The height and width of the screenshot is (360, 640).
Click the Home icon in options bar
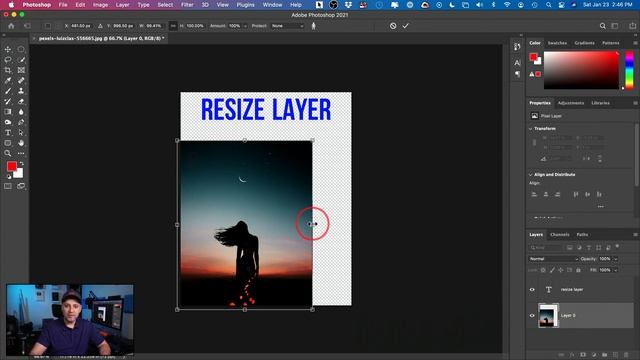coord(11,26)
